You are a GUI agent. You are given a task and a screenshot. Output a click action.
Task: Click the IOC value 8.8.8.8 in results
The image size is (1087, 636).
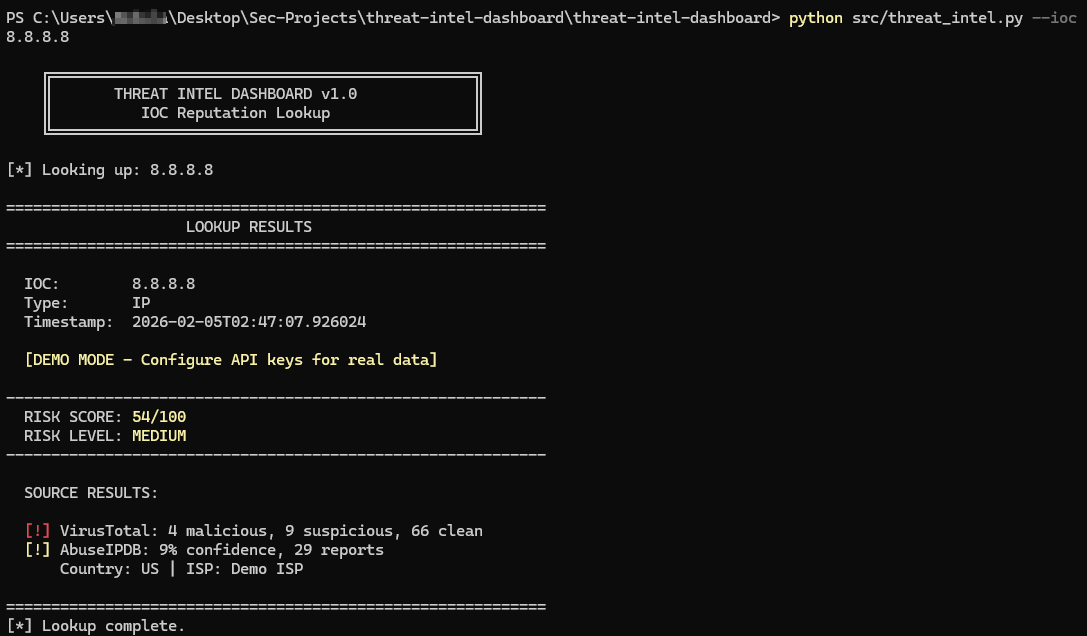[163, 284]
